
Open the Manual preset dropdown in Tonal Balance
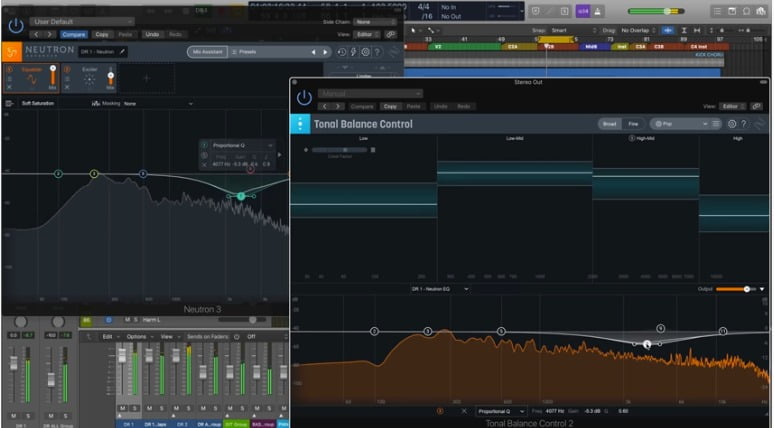(370, 94)
